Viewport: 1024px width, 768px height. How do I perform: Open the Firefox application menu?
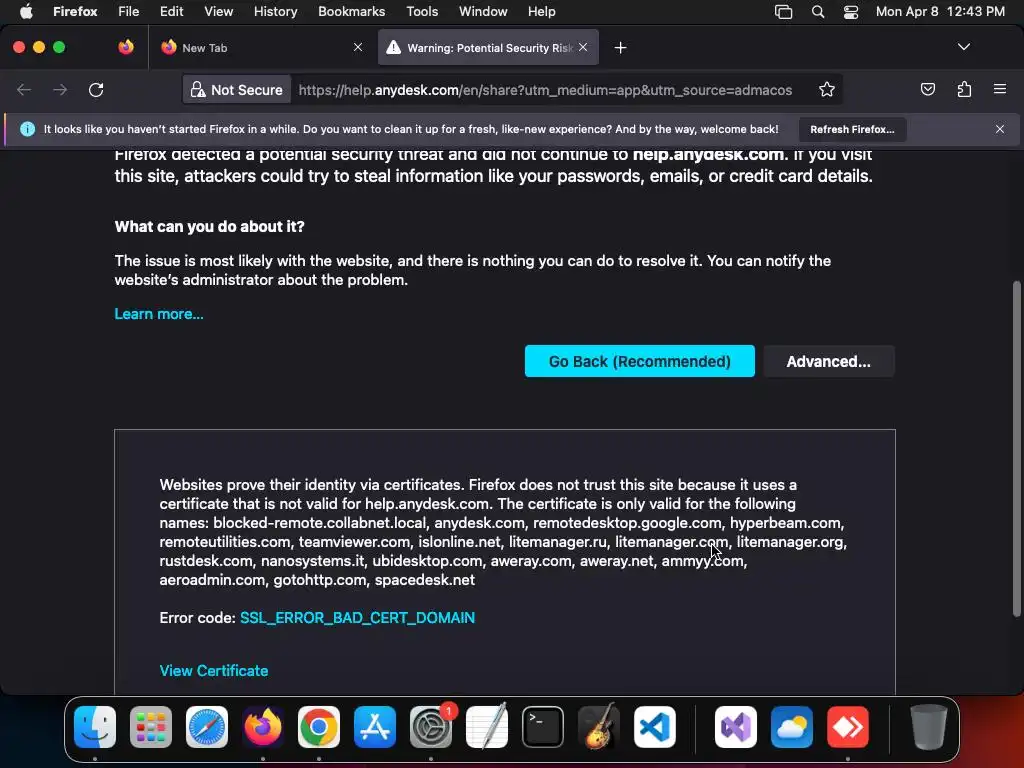(x=75, y=11)
